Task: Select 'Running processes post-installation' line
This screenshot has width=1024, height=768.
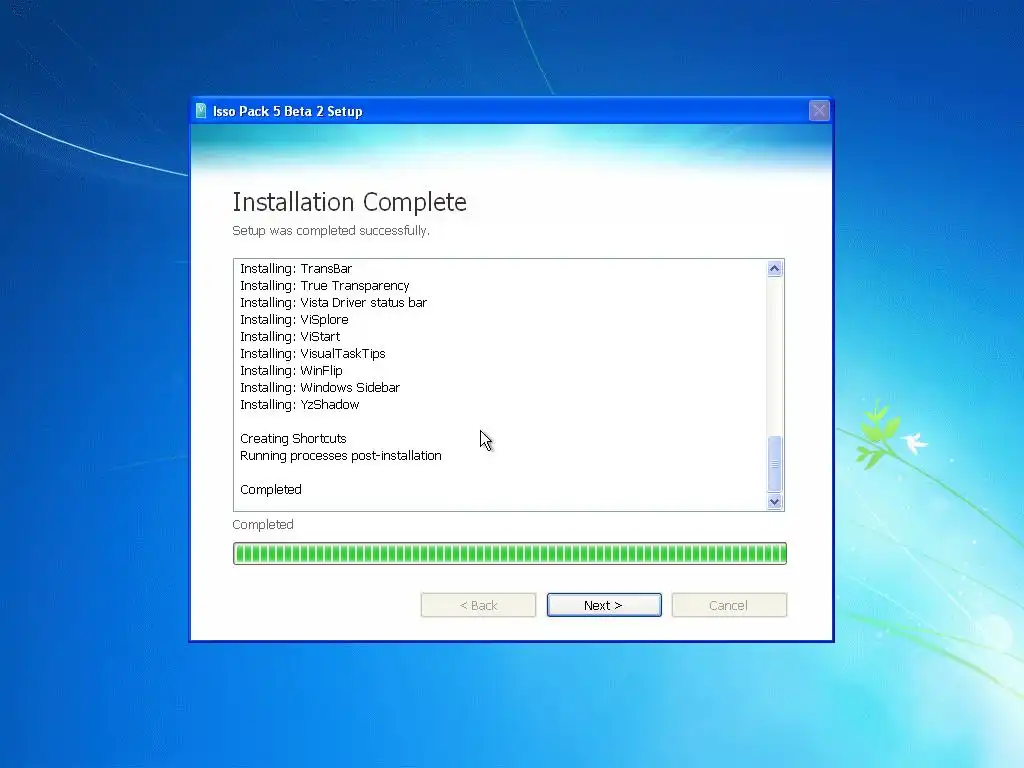Action: click(341, 455)
